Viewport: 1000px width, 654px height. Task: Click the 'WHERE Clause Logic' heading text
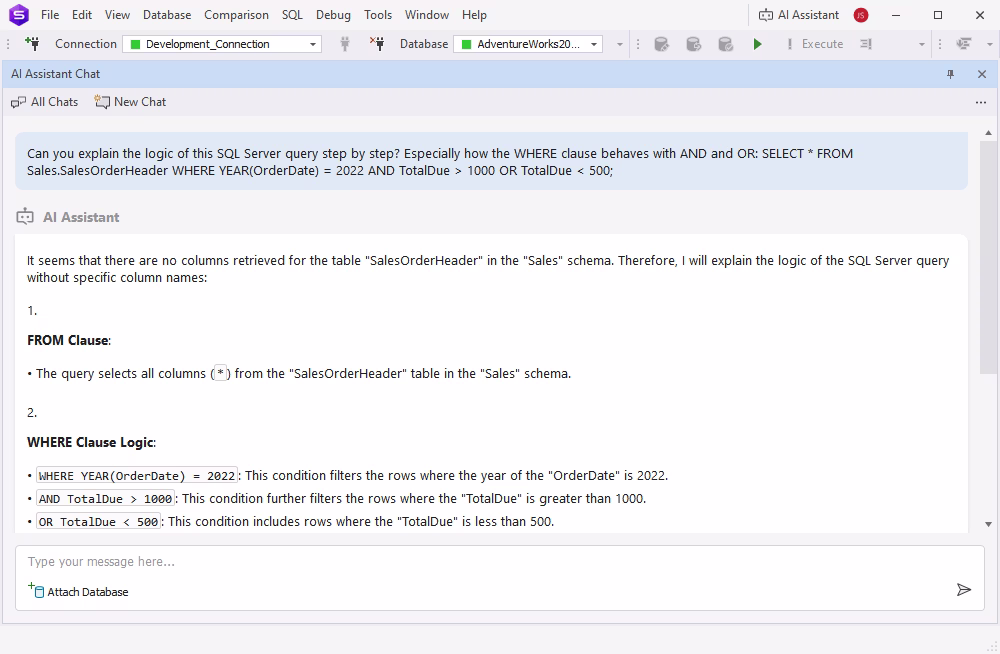point(90,442)
